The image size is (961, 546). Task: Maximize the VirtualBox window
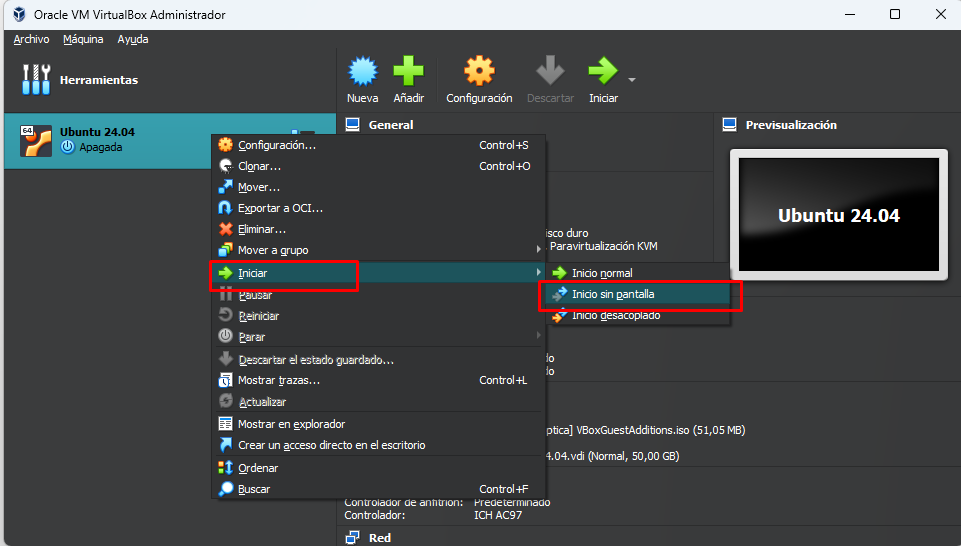pos(895,14)
